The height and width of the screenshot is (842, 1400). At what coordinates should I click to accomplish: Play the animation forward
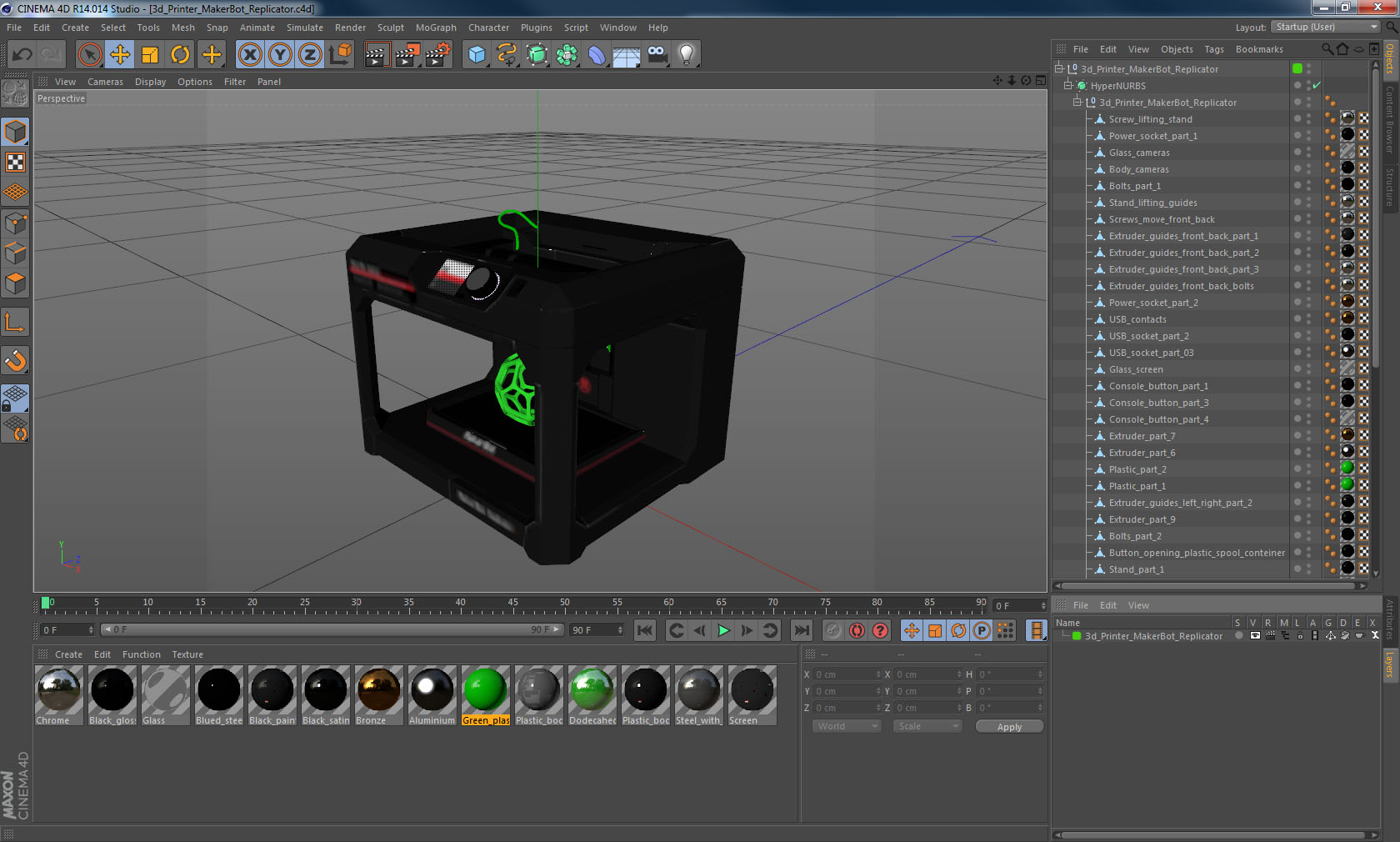coord(723,630)
